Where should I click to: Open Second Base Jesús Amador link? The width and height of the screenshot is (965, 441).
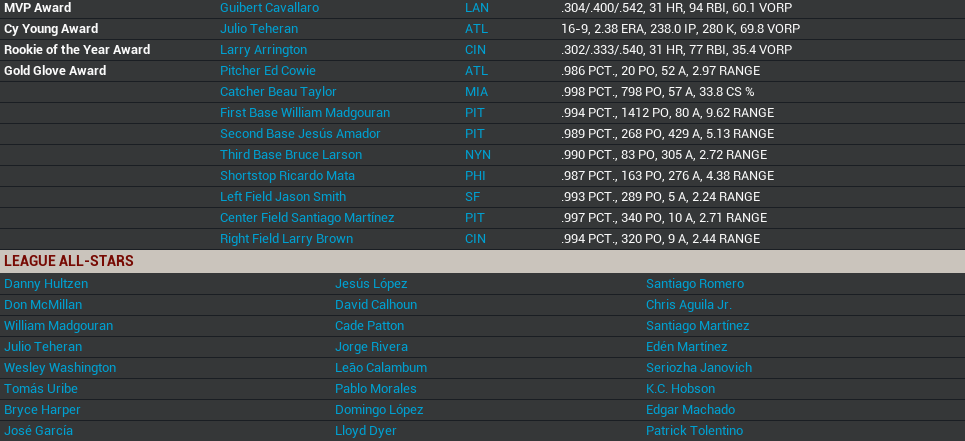coord(300,134)
